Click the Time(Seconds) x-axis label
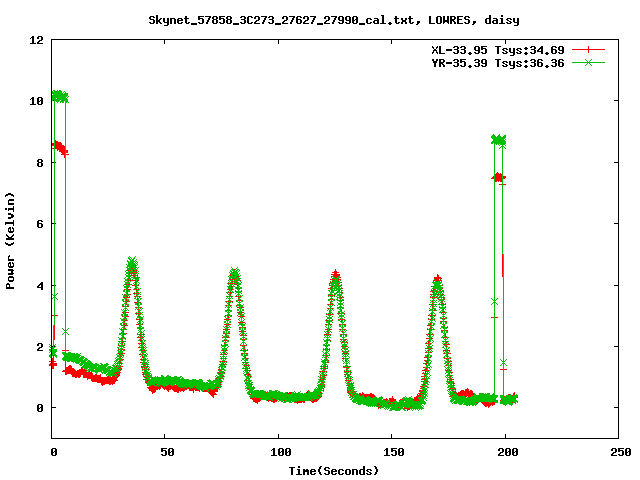Viewport: 640px width, 480px height. coord(333,471)
